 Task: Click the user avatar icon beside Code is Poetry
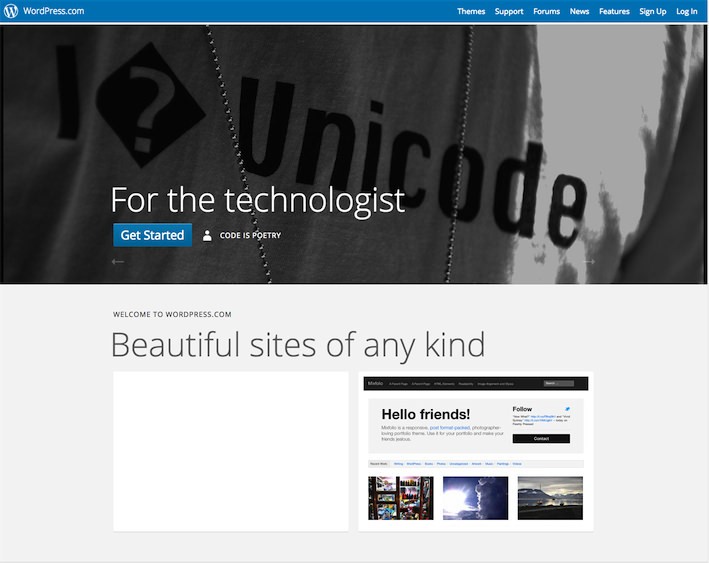[207, 235]
